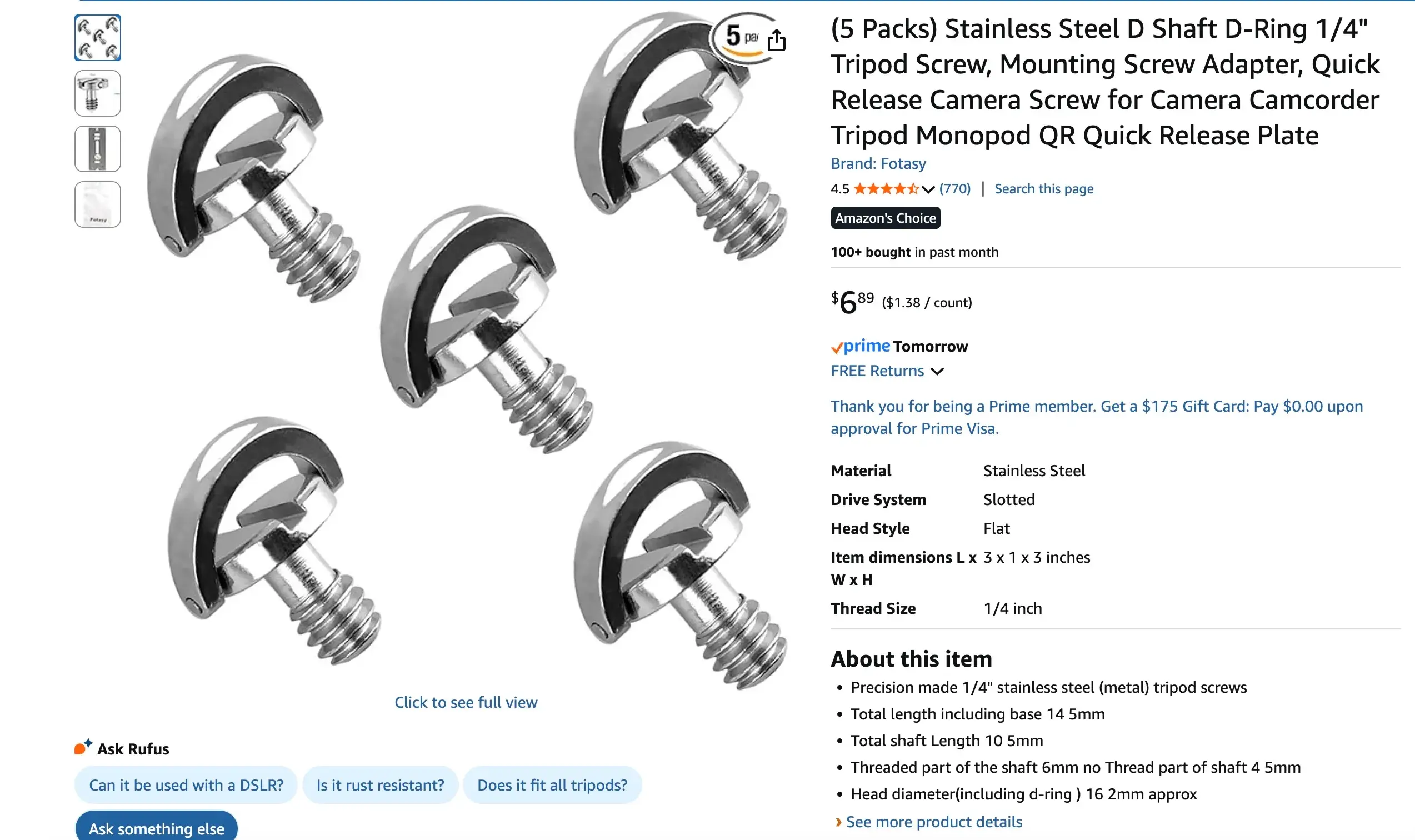Click 'Click to see full view'

pos(466,702)
